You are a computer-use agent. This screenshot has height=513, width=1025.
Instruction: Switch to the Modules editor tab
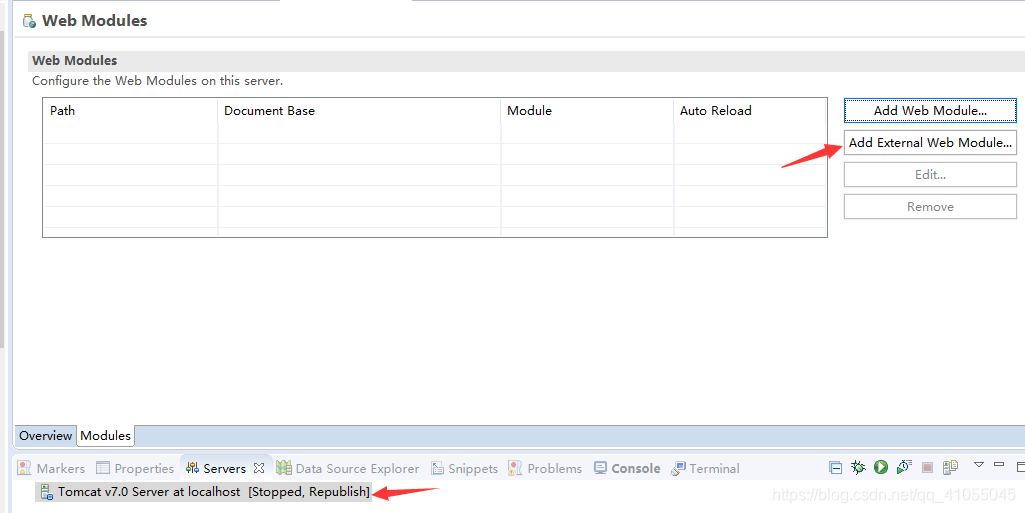105,436
